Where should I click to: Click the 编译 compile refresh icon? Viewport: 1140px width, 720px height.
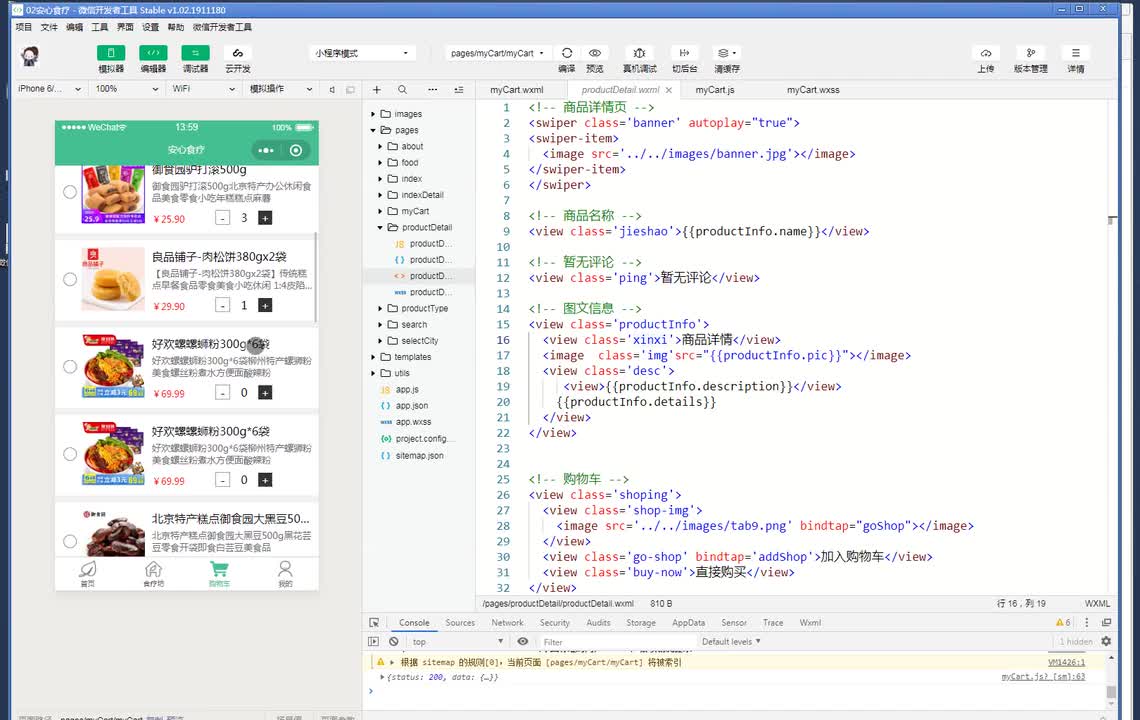567,53
